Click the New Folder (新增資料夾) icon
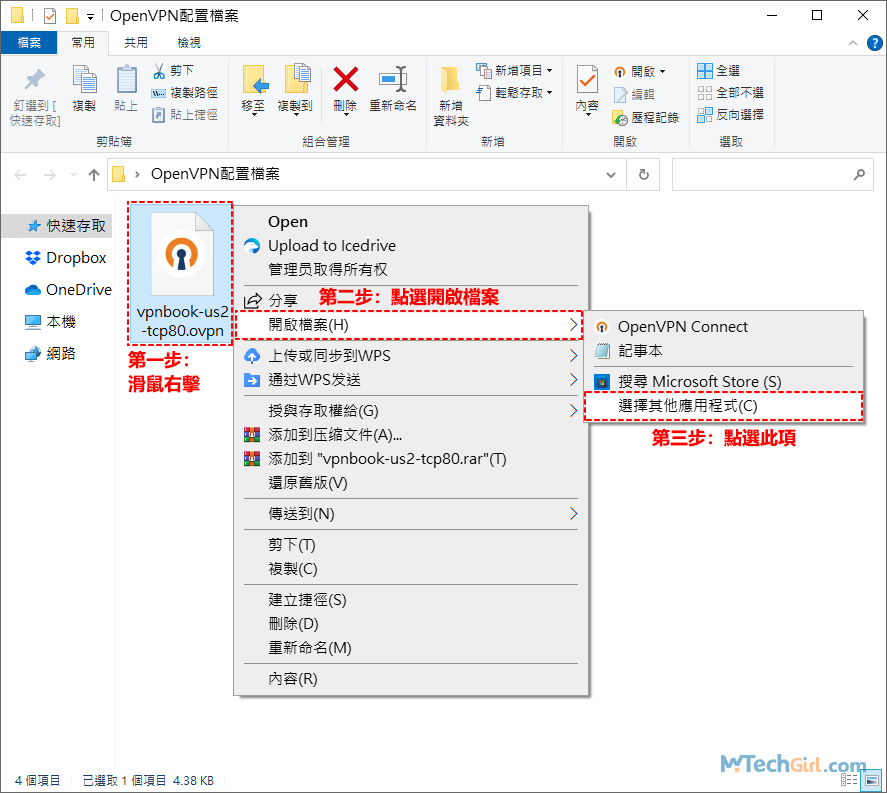 coord(450,82)
